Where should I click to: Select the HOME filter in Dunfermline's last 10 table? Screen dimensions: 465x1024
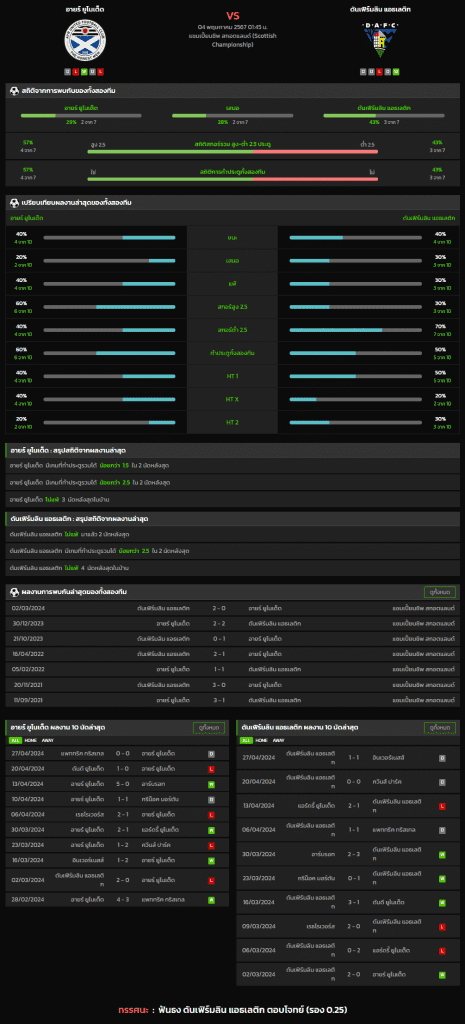pos(261,741)
